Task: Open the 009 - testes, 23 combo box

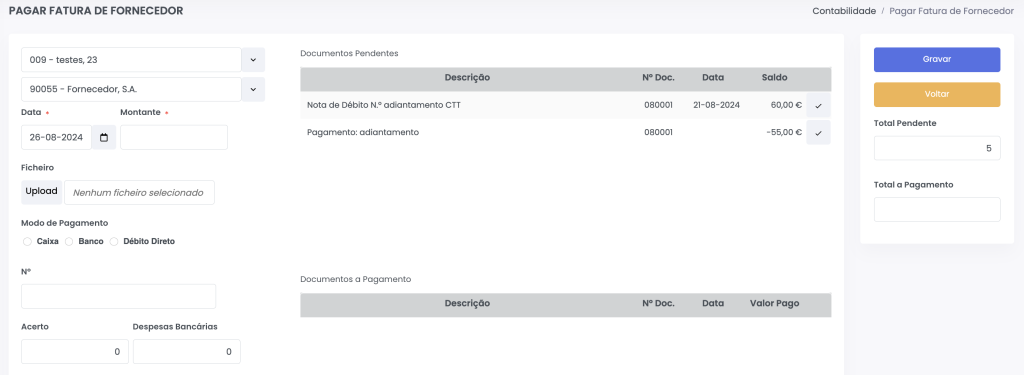Action: (x=131, y=59)
